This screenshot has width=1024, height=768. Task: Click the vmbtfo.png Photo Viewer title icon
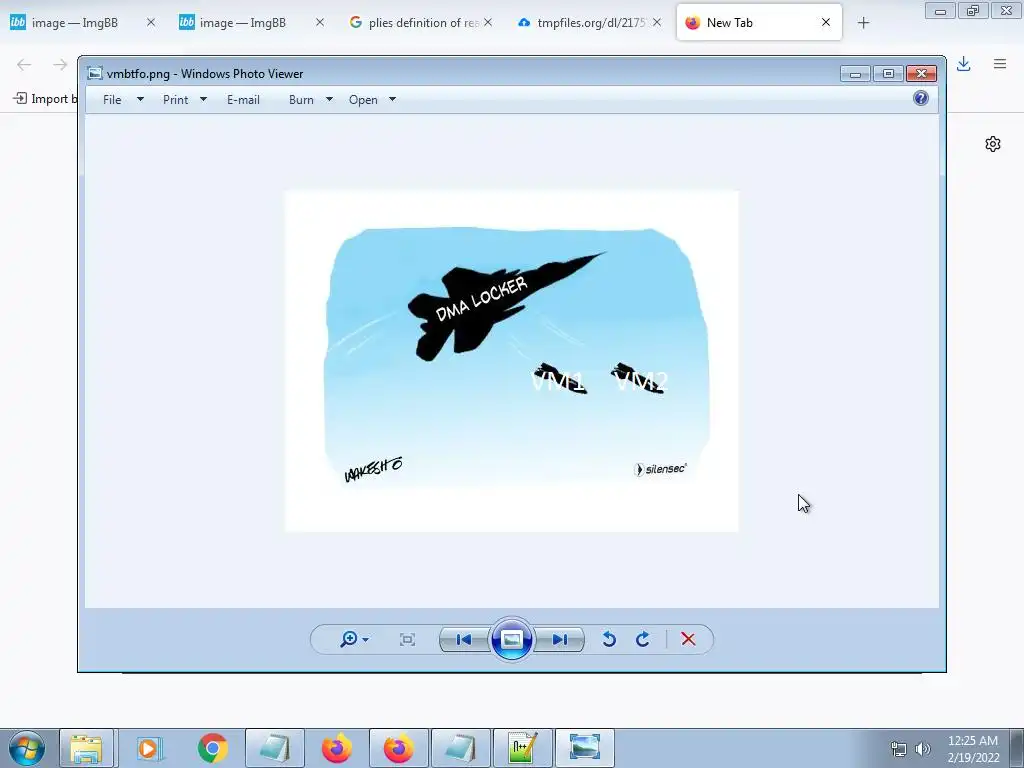click(95, 73)
